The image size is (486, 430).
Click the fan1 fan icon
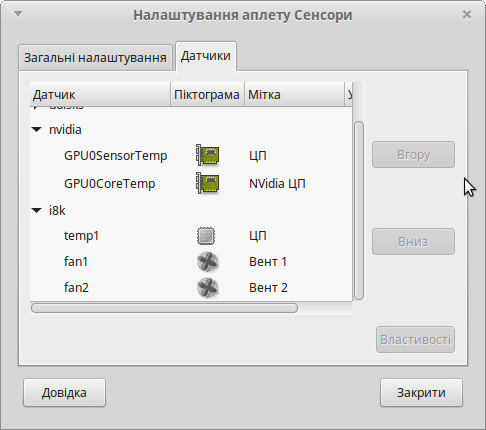tap(207, 262)
